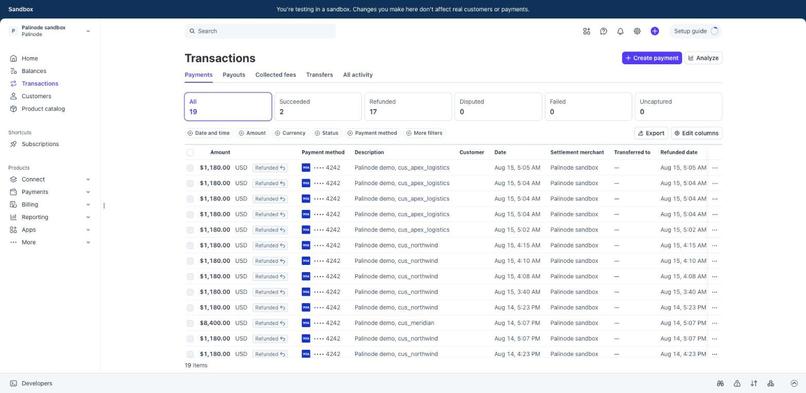The image size is (806, 393).
Task: Open the notifications bell
Action: 620,31
